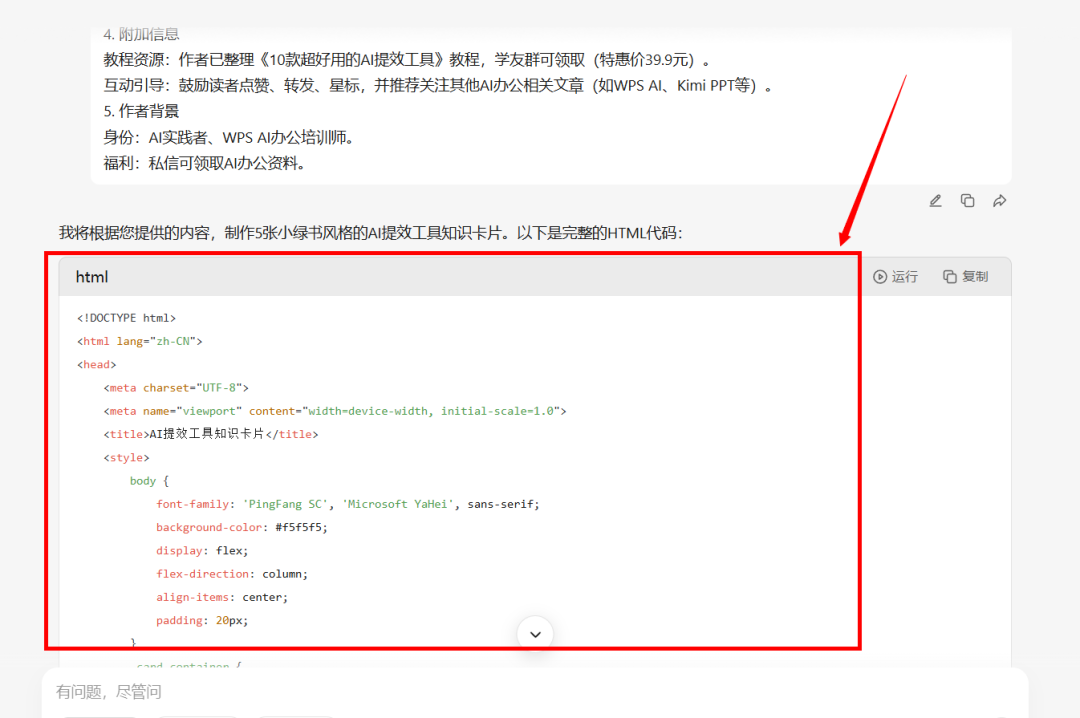Click the reply intro sentence 我将根据您提供的内容

pyautogui.click(x=371, y=233)
